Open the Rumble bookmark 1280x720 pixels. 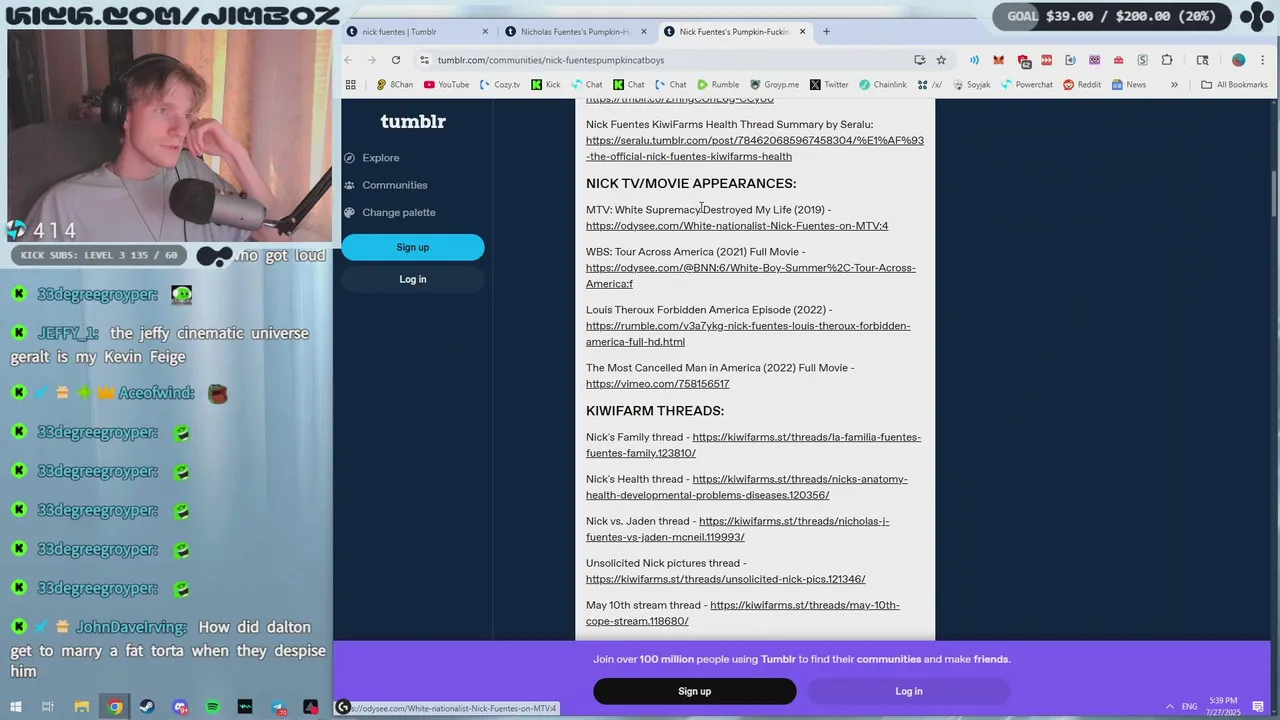[718, 85]
